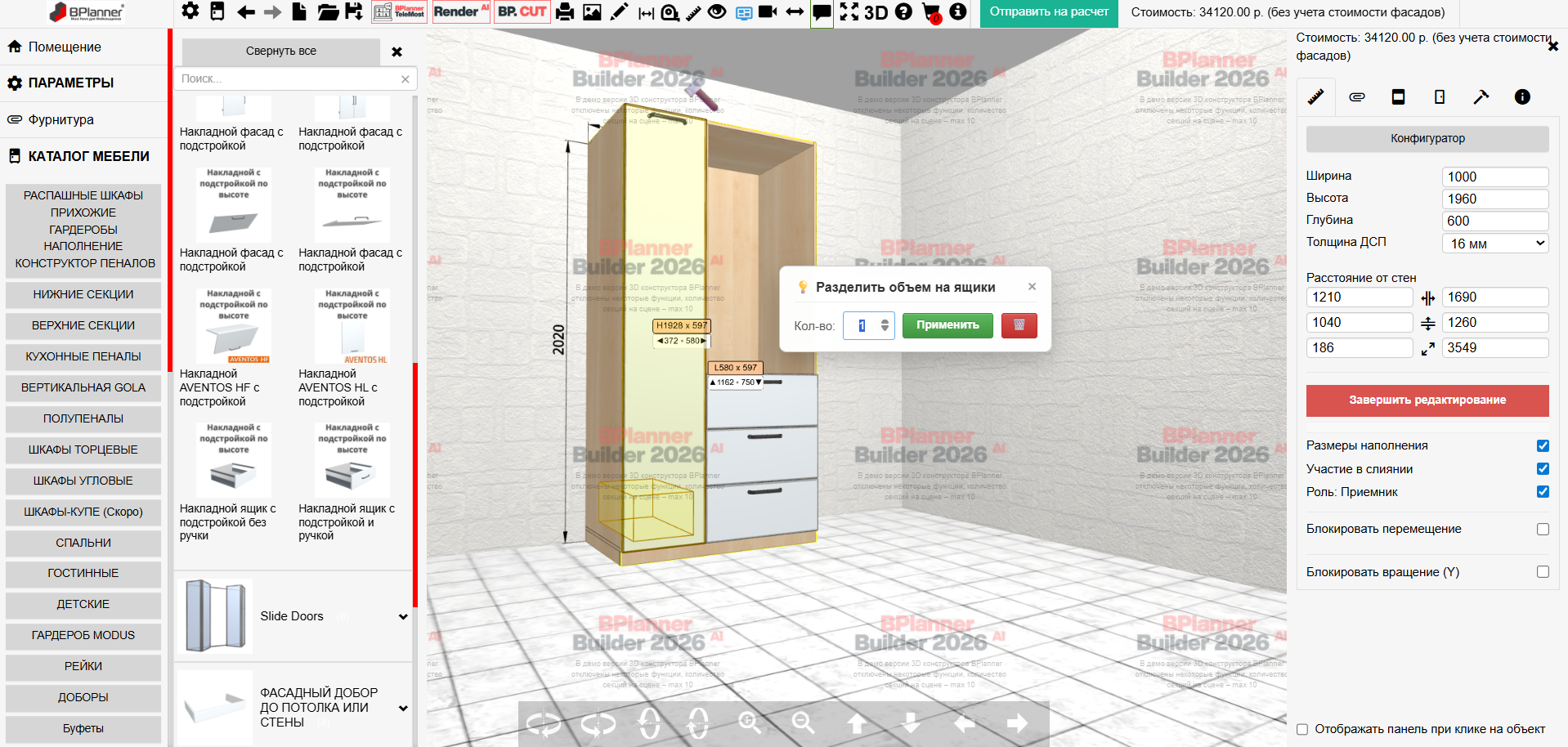Click the 'Глубина' value field

coord(1495,221)
